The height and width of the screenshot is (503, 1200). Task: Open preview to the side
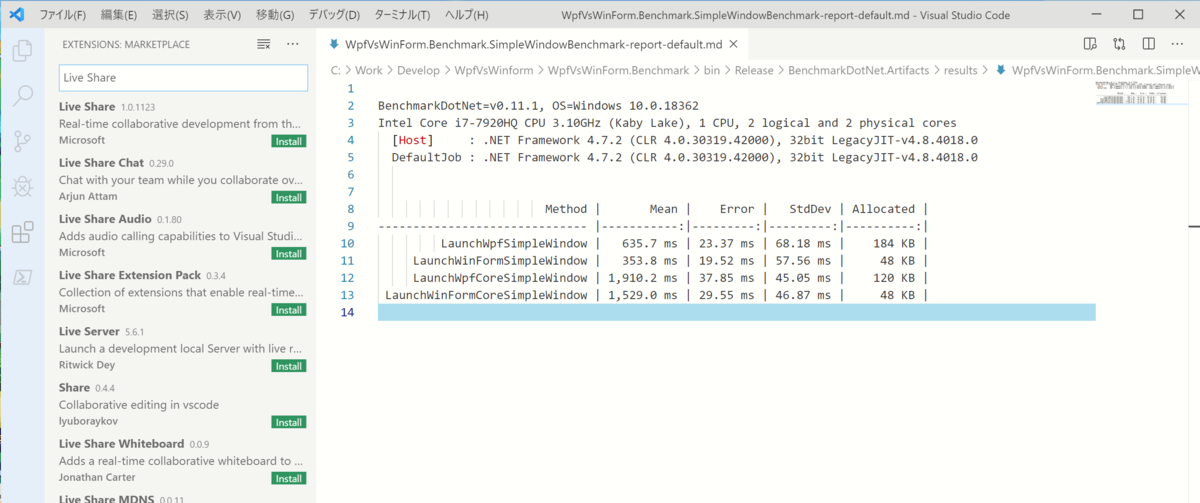click(x=1090, y=44)
